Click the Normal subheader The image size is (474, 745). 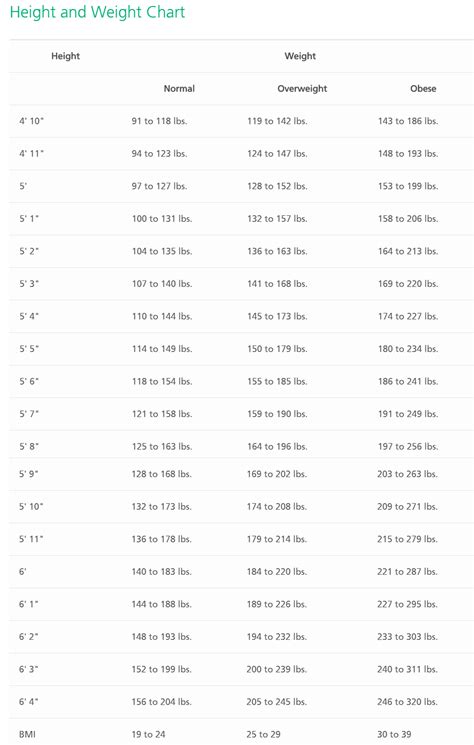[x=179, y=88]
